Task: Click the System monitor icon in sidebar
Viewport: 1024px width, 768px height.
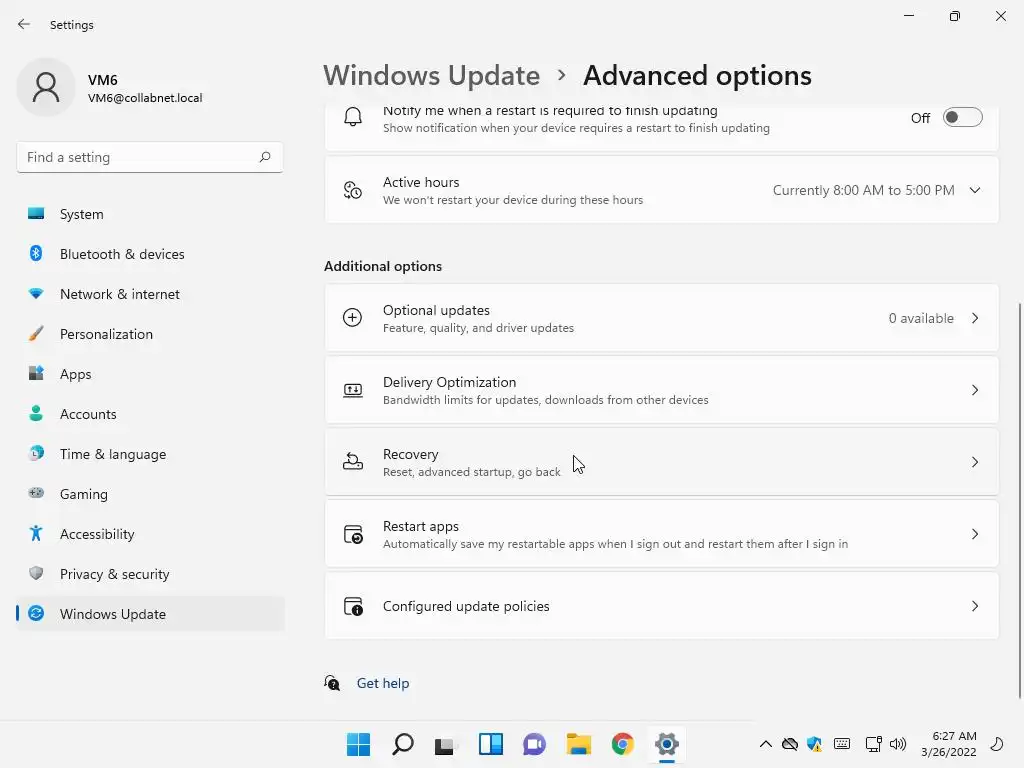Action: pos(36,214)
